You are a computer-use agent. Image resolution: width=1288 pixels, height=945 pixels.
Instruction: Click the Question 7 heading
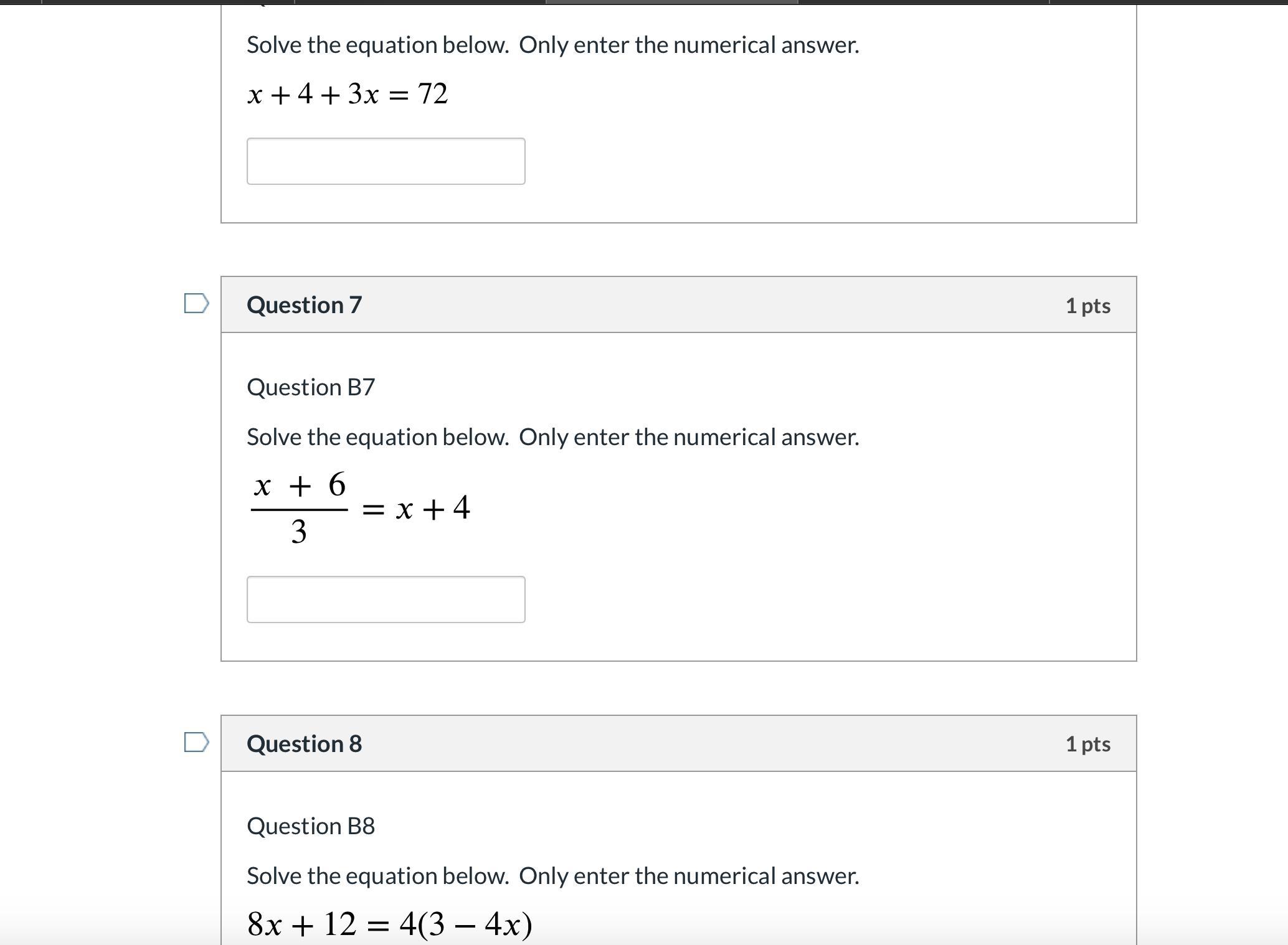click(304, 305)
